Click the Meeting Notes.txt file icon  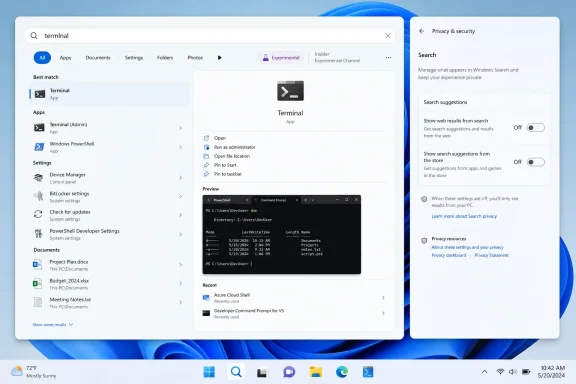[38, 302]
